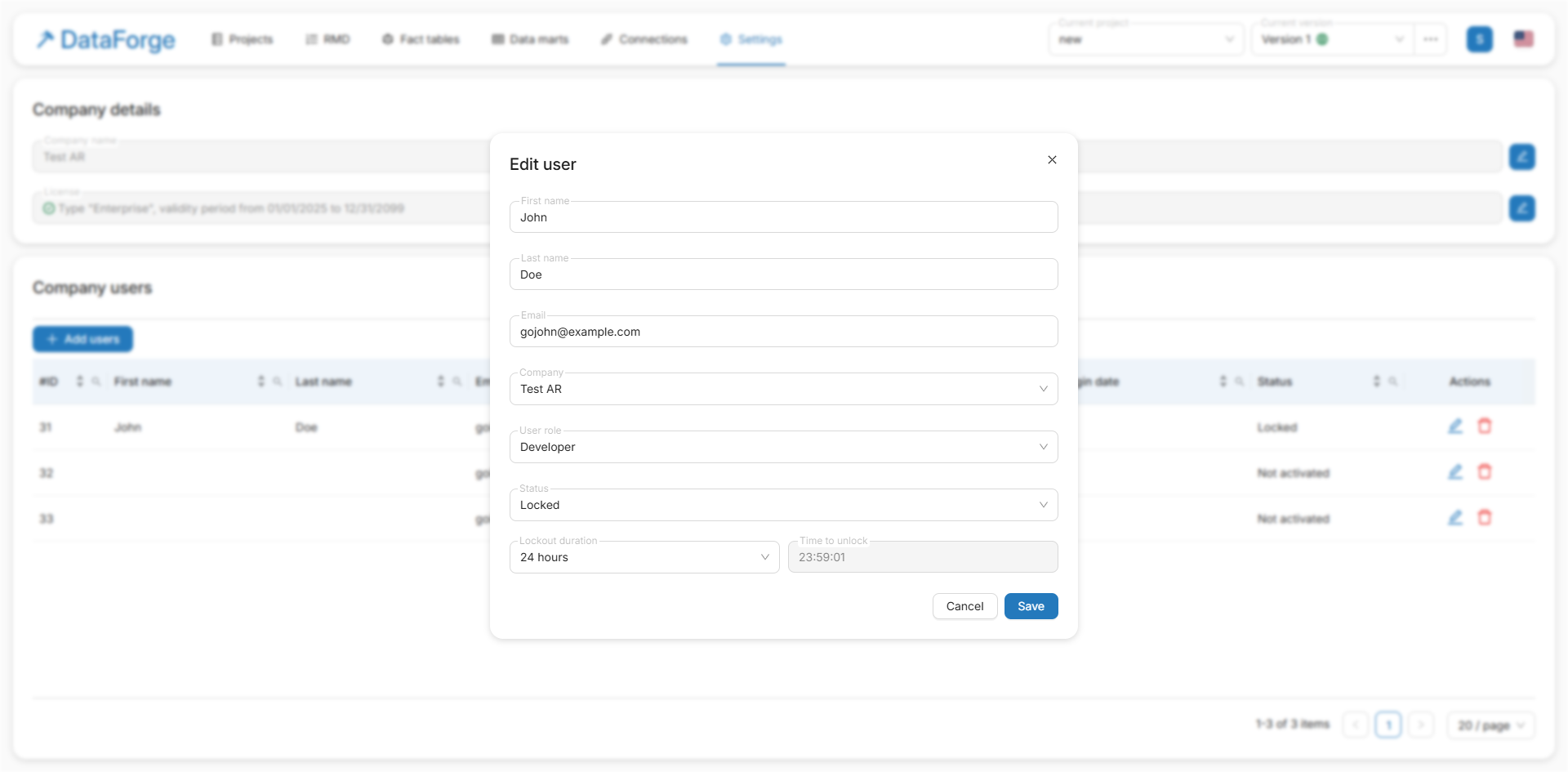The height and width of the screenshot is (772, 1568).
Task: Open the language flag selector
Action: pyautogui.click(x=1523, y=39)
